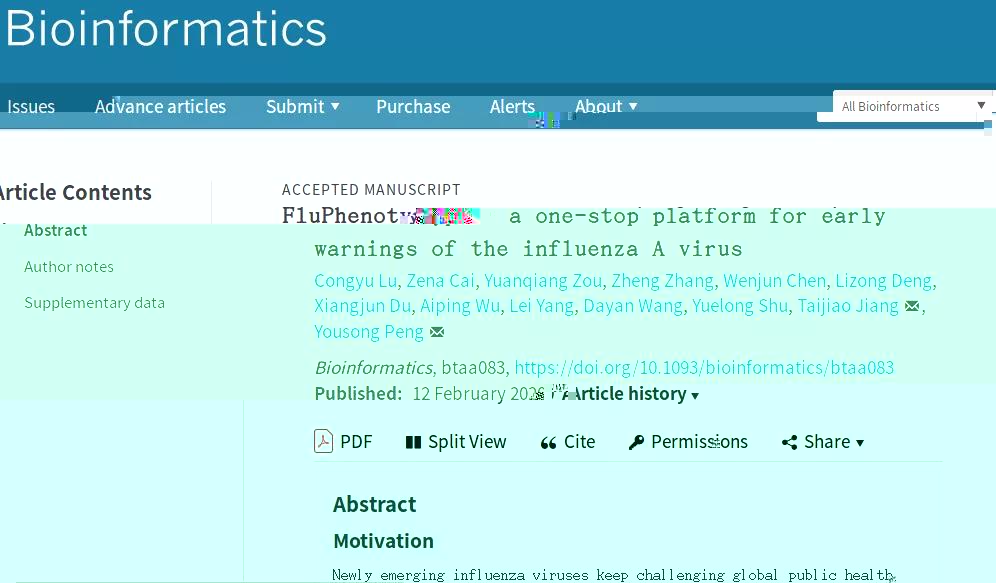Screen dimensions: 996x583
Task: Jump to Supplementary data section
Action: 94,303
